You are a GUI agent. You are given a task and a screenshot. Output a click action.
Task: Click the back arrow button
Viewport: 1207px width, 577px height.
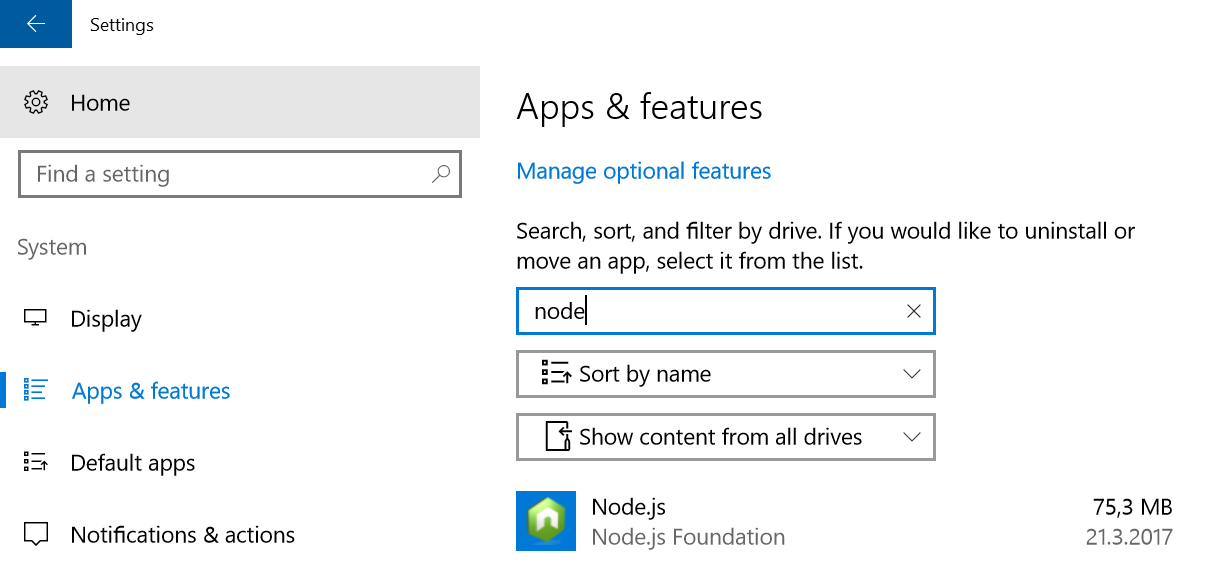click(x=36, y=24)
